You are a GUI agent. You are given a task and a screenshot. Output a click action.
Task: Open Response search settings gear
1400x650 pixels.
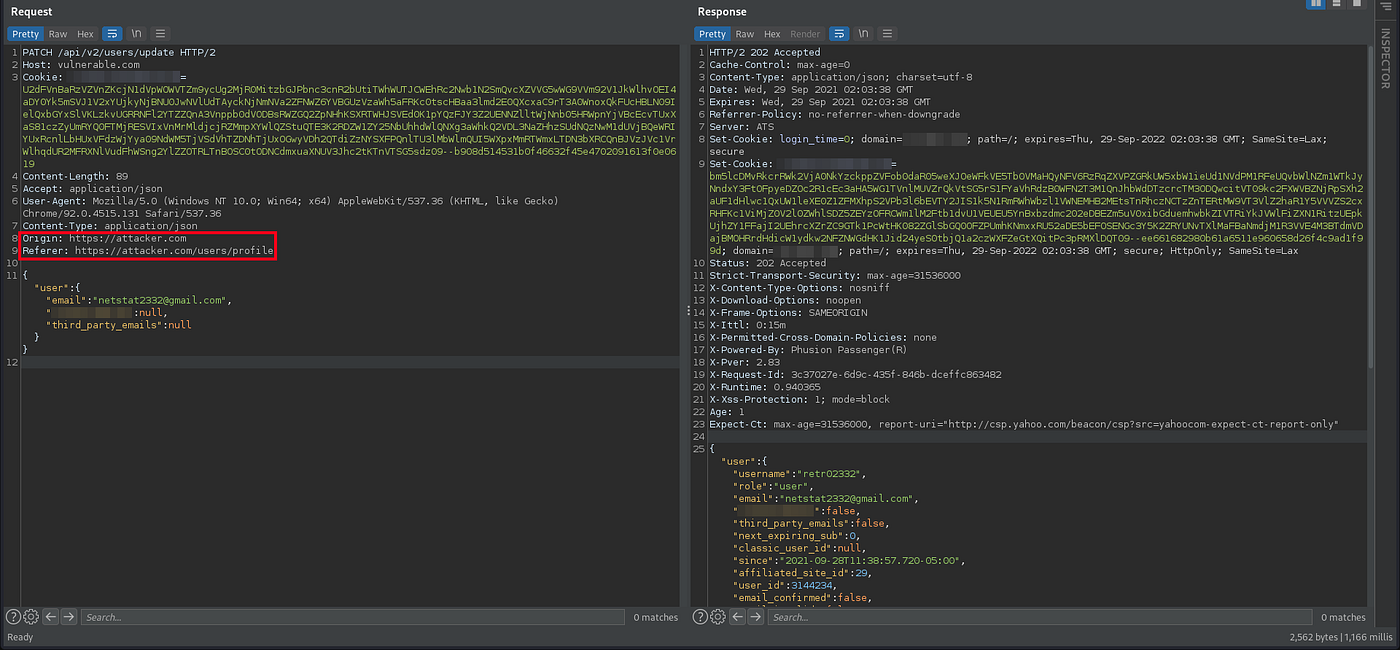tap(717, 617)
